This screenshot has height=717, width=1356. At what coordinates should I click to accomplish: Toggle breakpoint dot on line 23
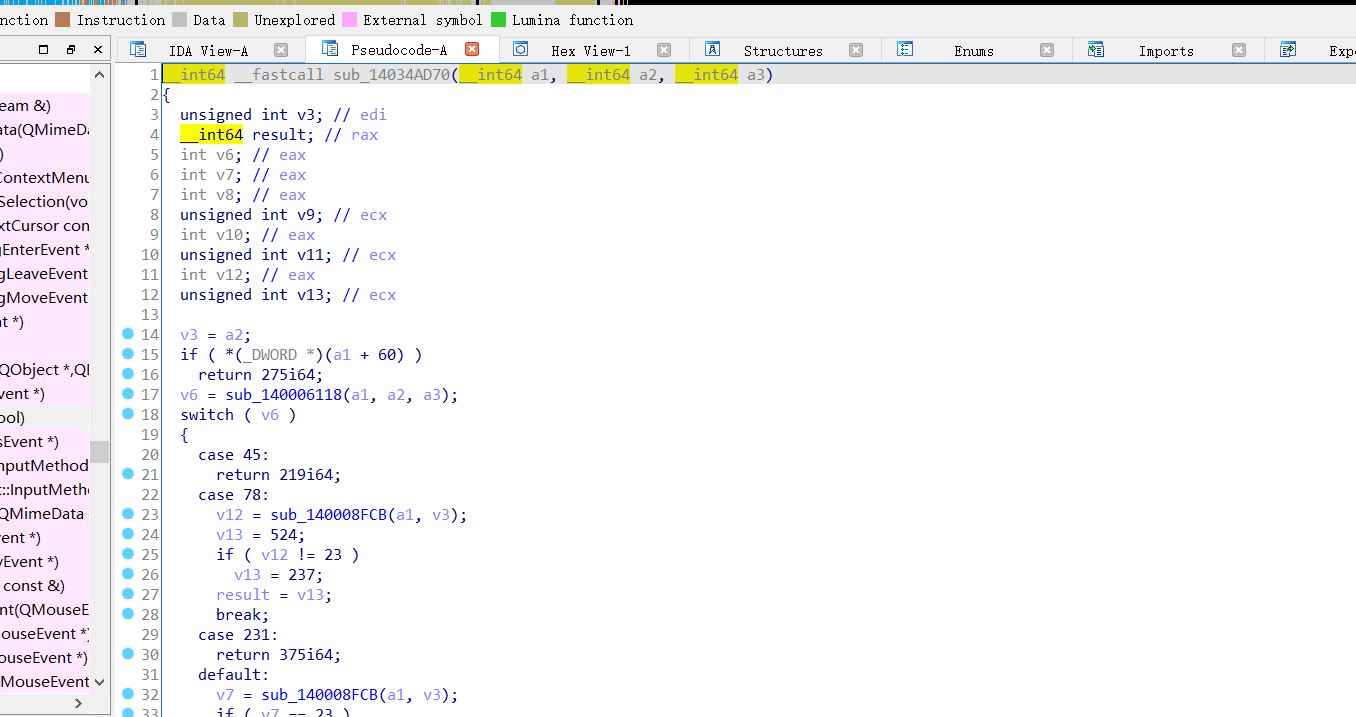tap(128, 514)
